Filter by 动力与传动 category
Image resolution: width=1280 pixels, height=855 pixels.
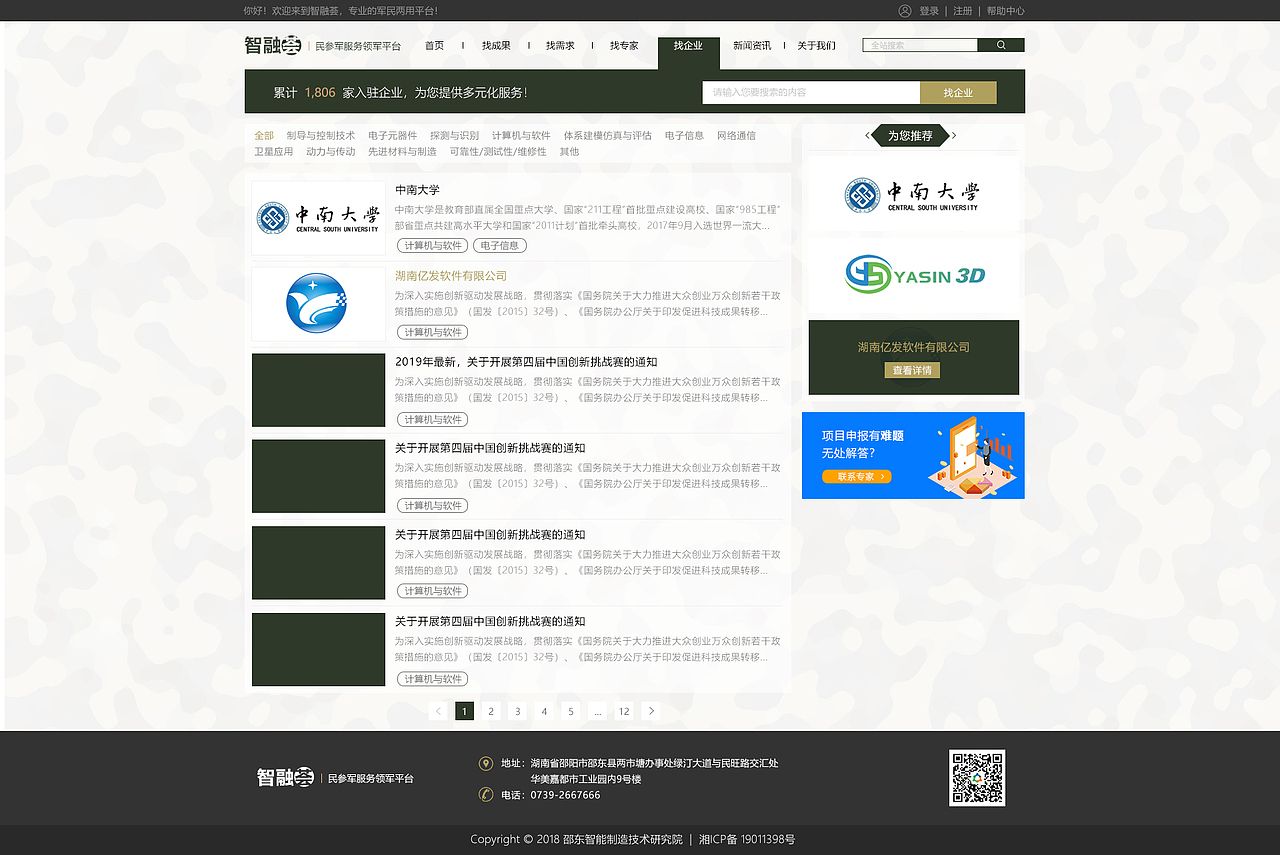point(331,152)
